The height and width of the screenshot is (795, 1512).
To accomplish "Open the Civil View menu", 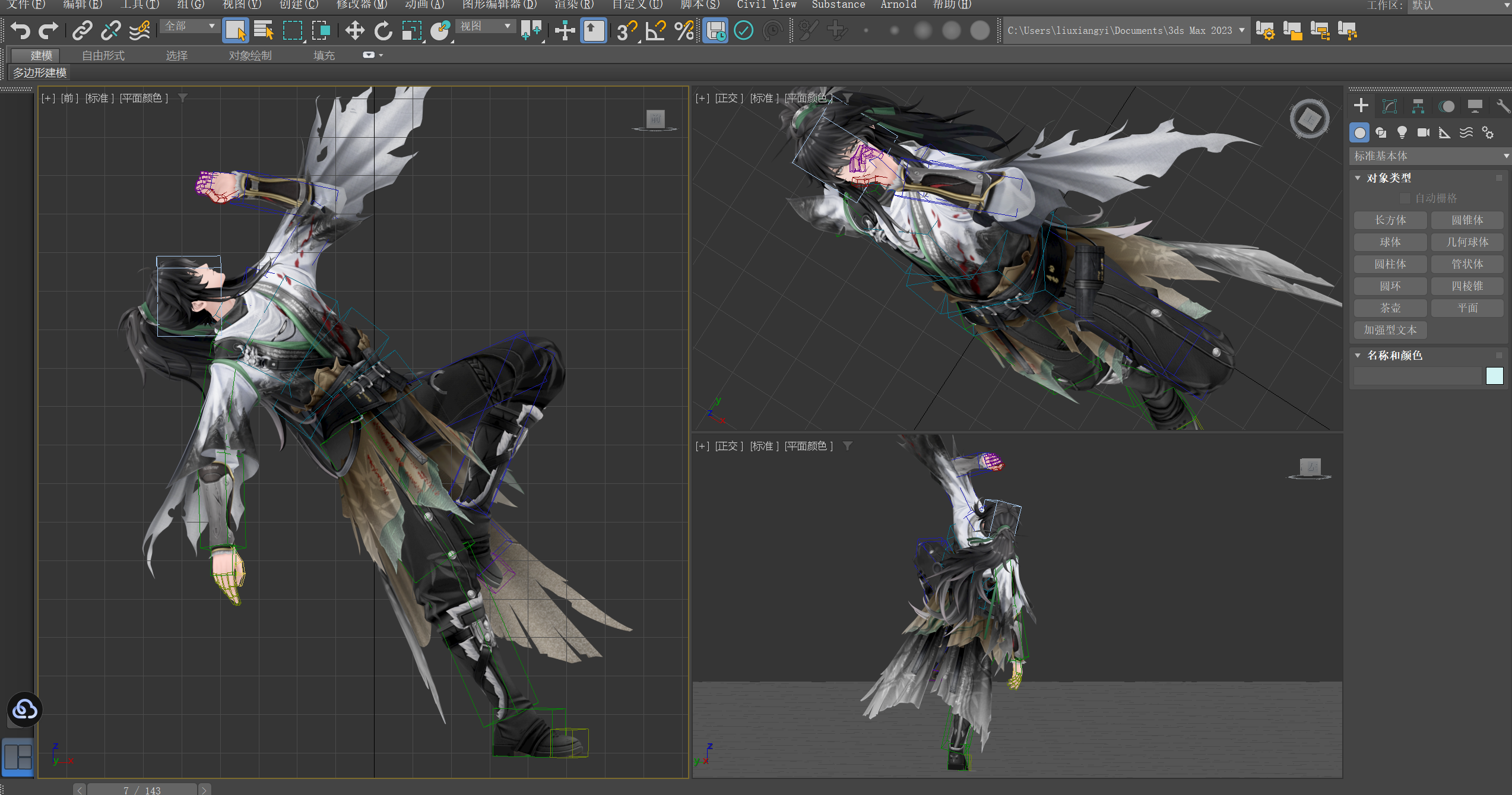I will 766,5.
